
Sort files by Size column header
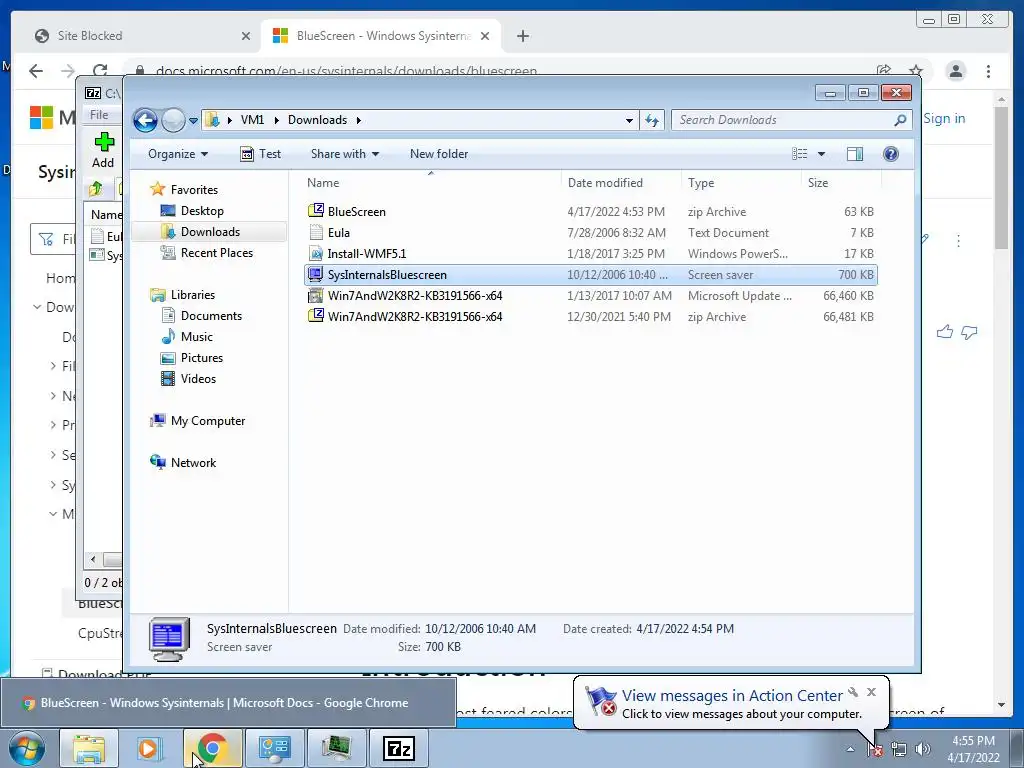(x=841, y=183)
